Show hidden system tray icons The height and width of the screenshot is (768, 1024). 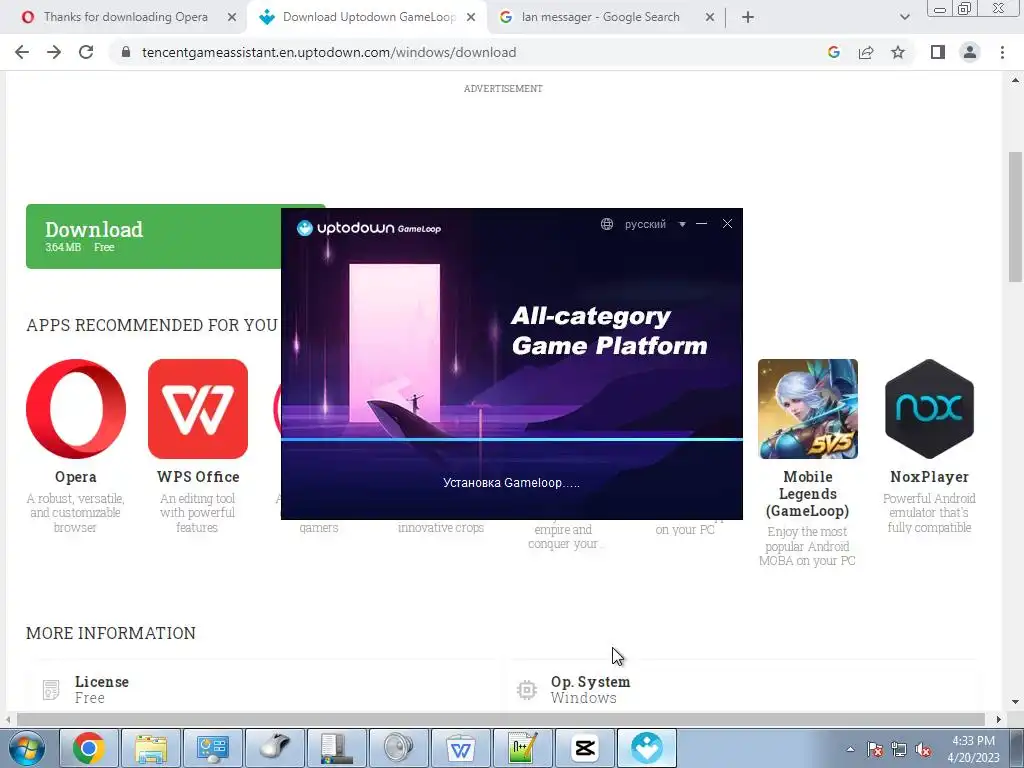pos(850,749)
